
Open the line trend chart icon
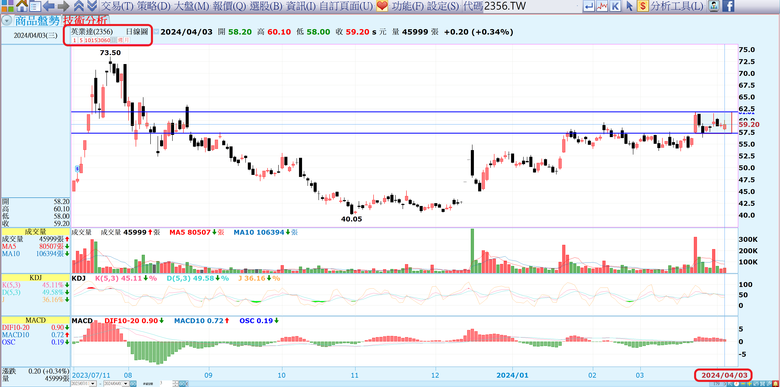pyautogui.click(x=602, y=6)
